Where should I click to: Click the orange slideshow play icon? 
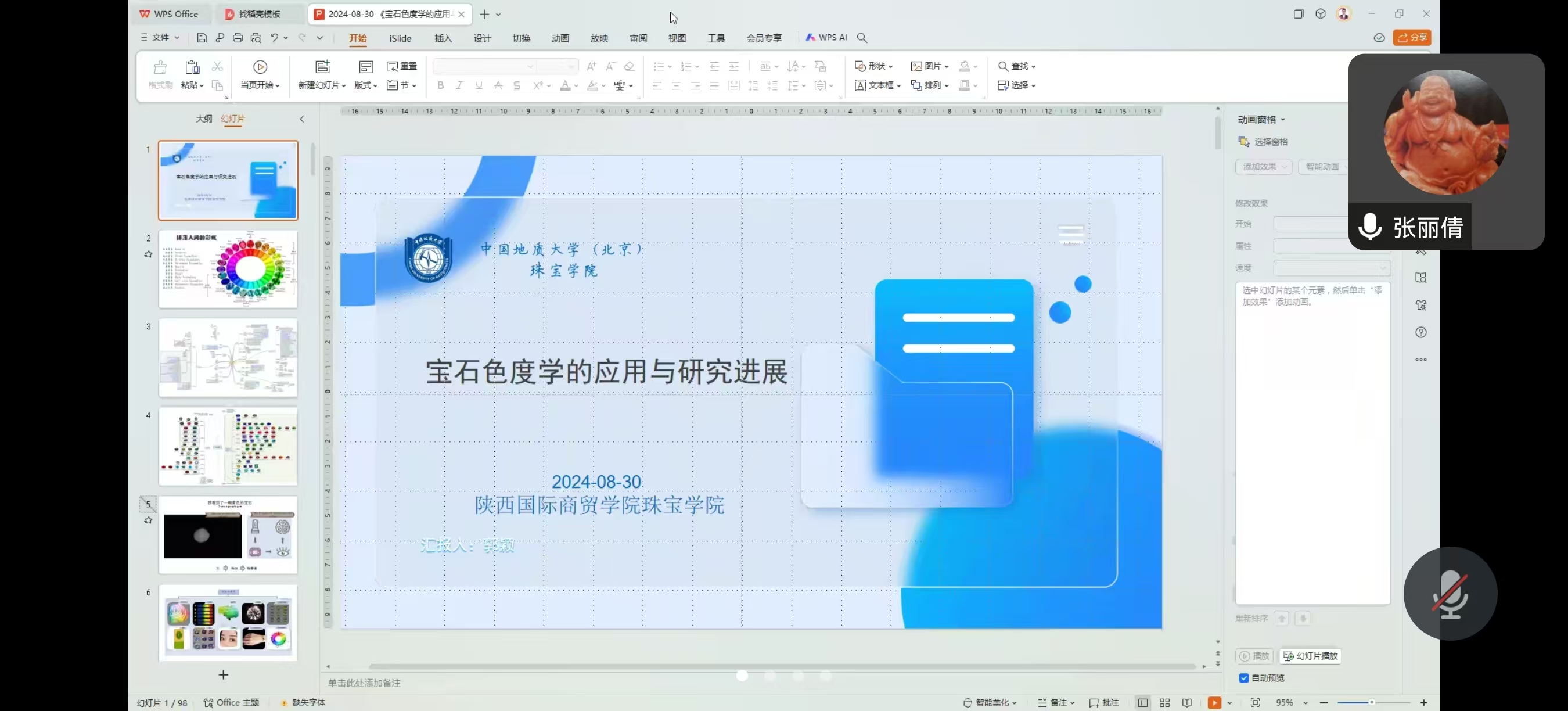[x=1214, y=702]
